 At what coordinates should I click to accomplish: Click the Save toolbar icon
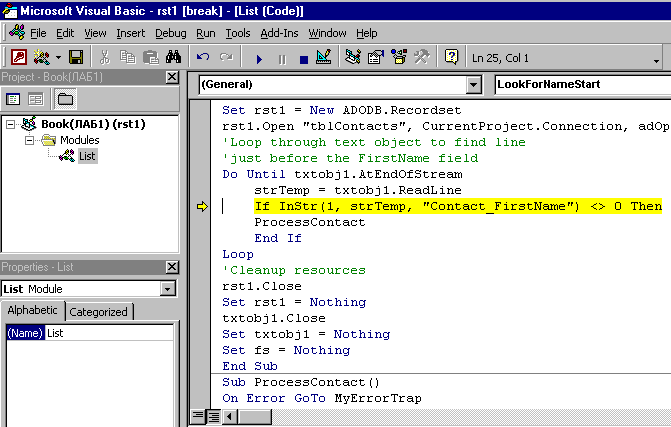pos(76,58)
